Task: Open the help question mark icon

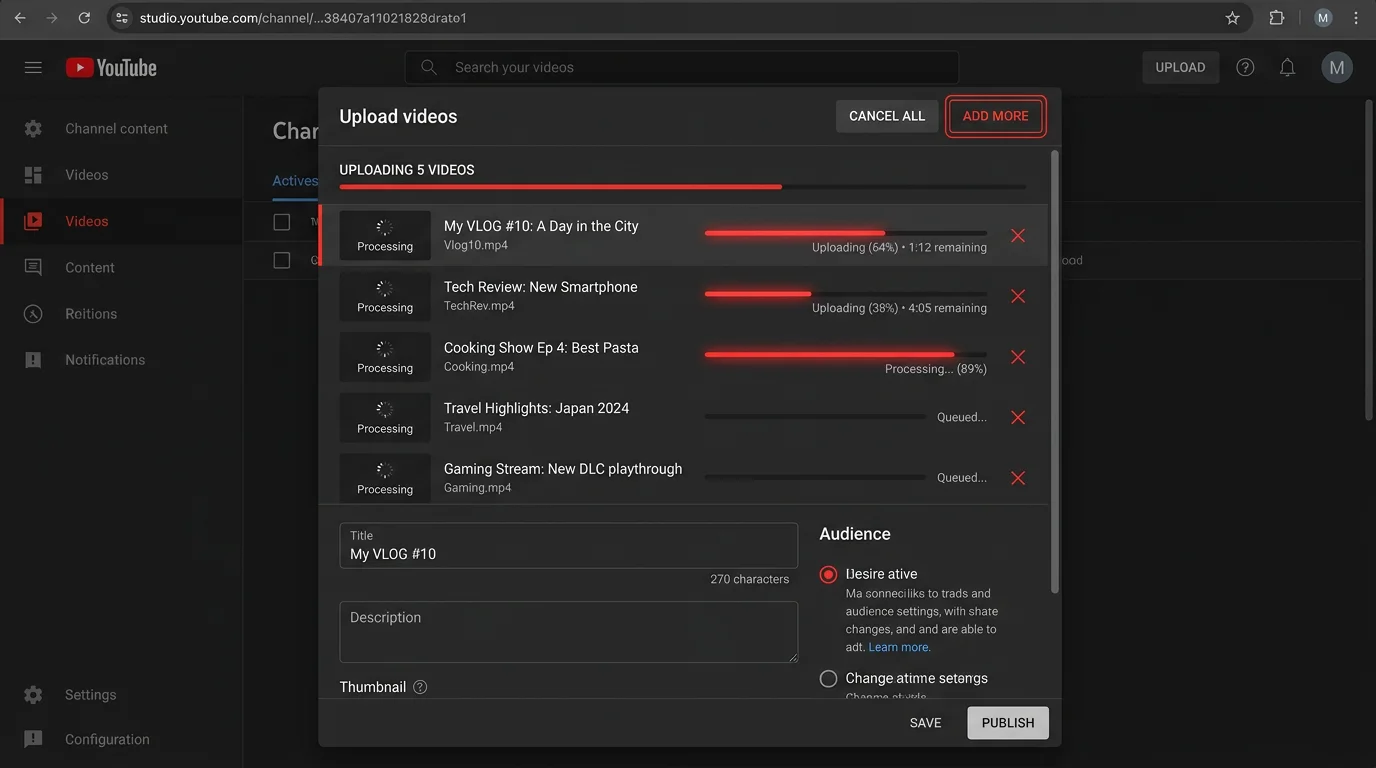Action: (x=1245, y=67)
